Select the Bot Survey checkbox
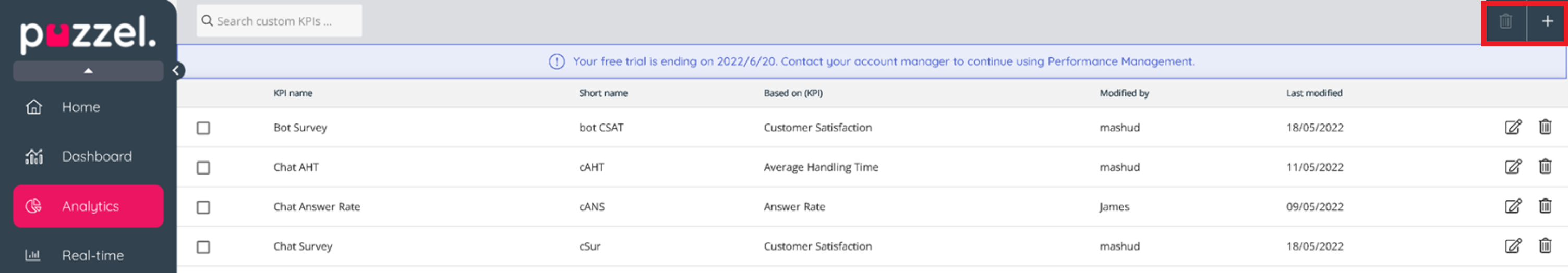The image size is (1568, 273). point(203,128)
